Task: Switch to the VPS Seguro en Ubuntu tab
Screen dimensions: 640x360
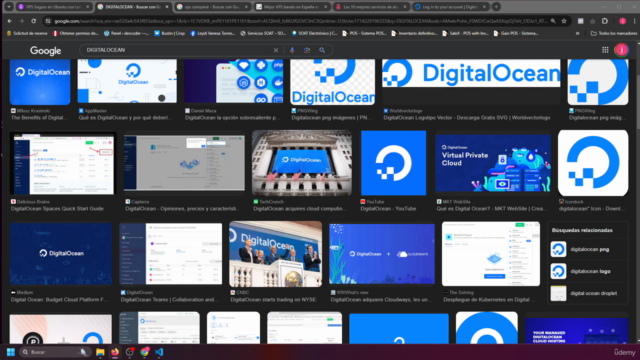Action: point(54,7)
